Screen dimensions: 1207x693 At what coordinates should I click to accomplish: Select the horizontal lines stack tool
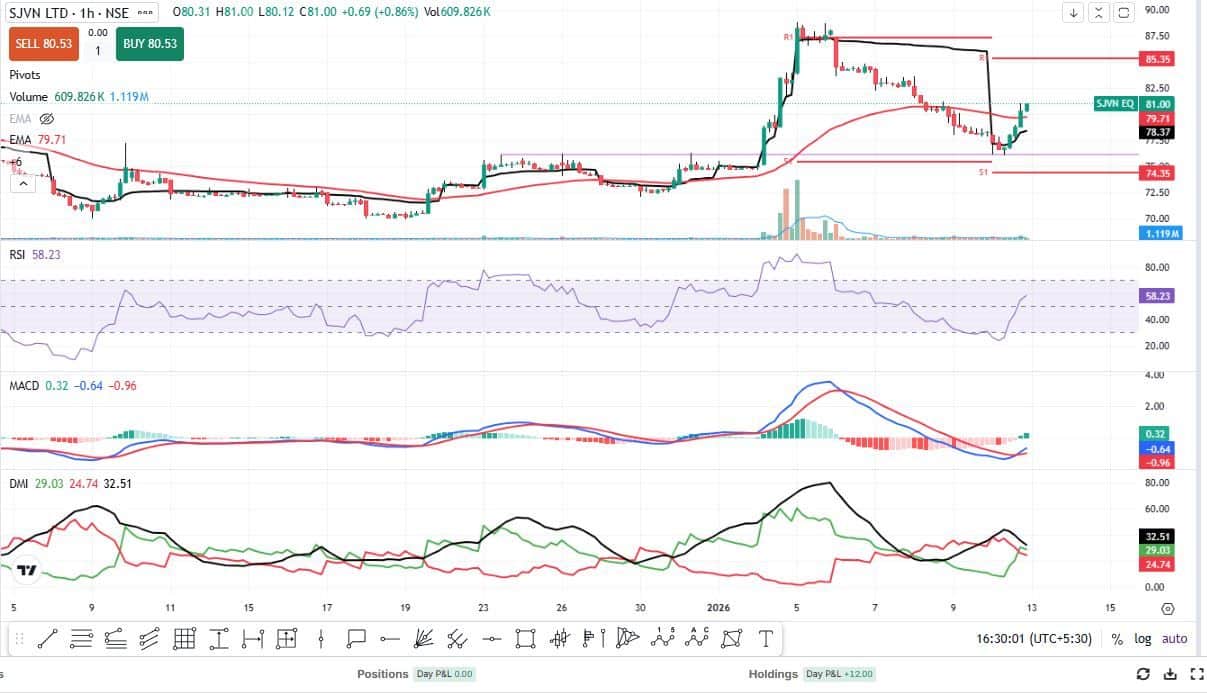pyautogui.click(x=81, y=638)
